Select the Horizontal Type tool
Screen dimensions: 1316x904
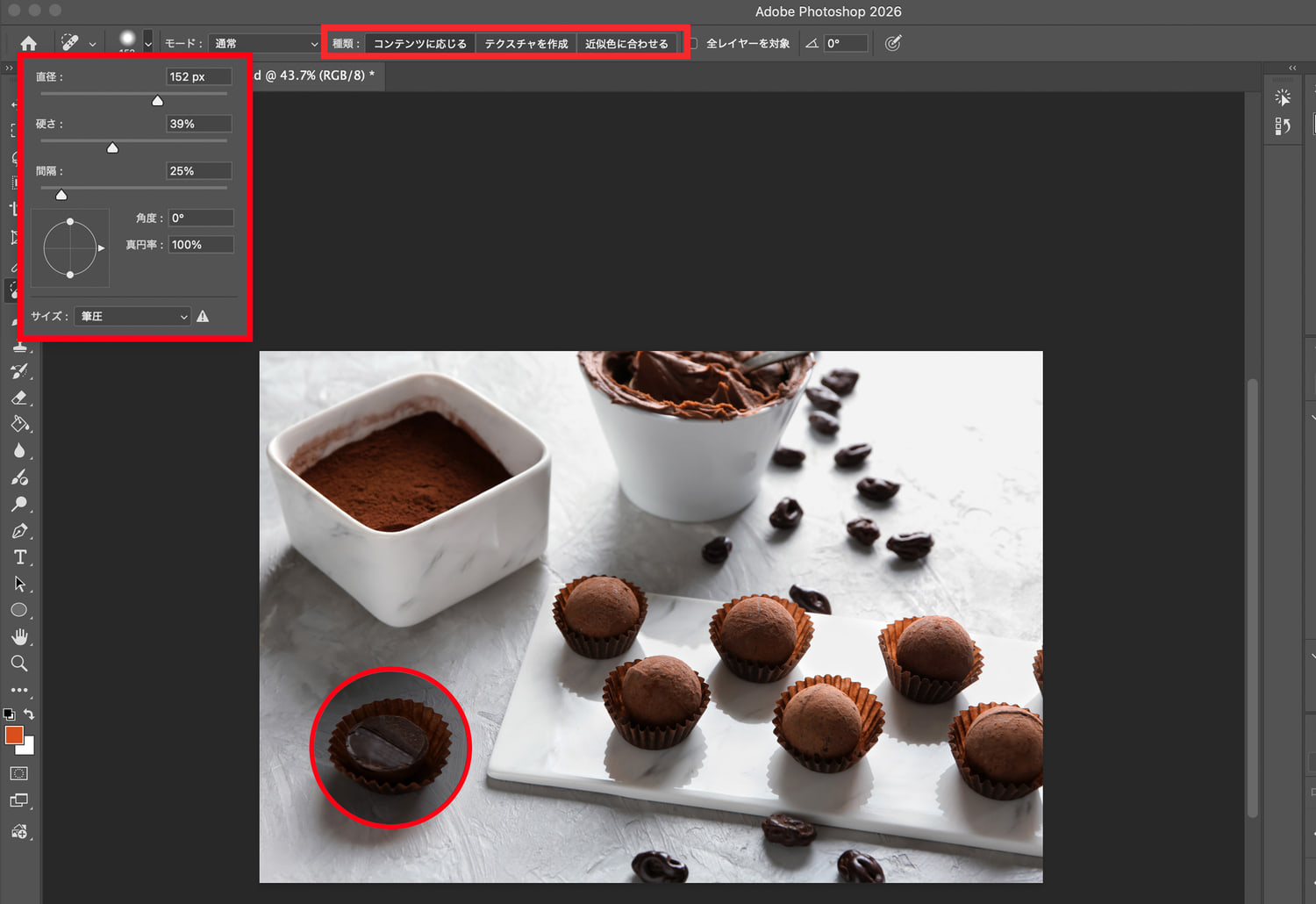19,557
